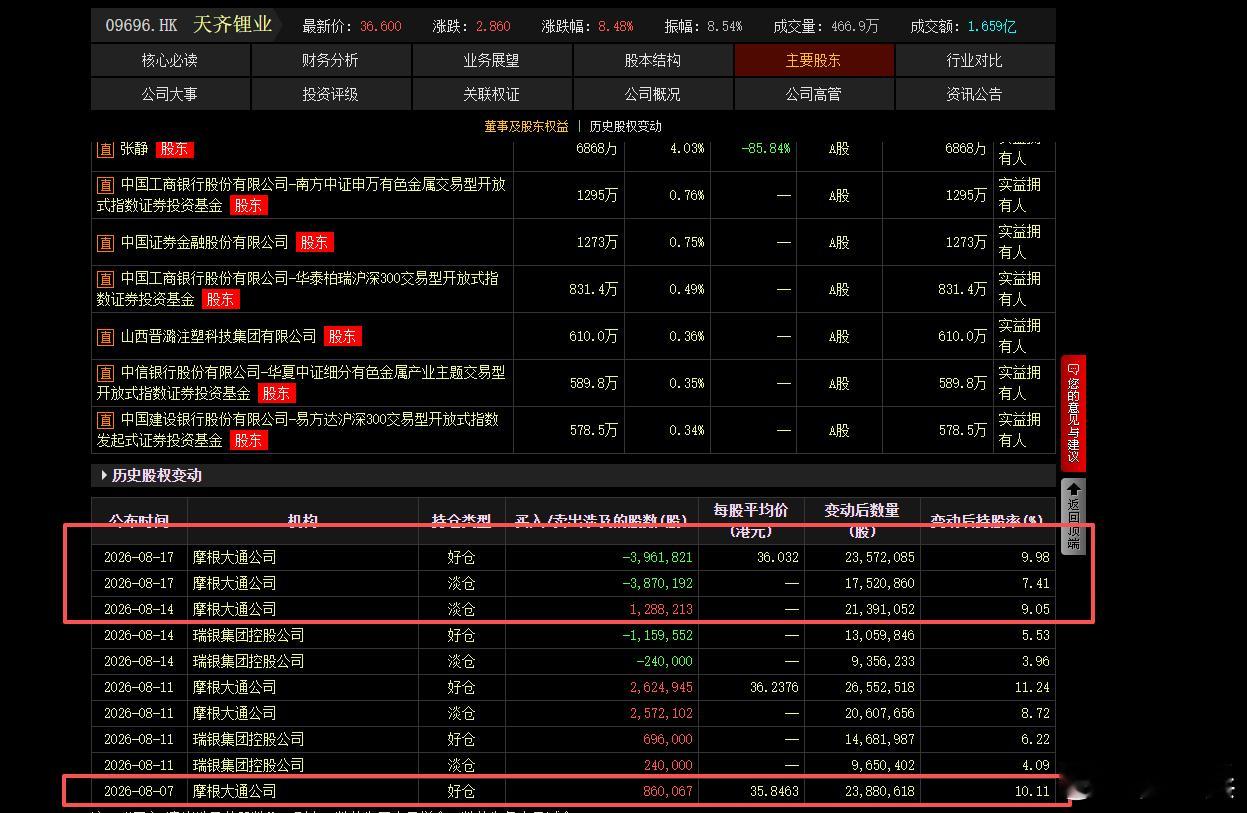Click the 直 icon beside 易方达沪深300 fund
Viewport: 1247px width, 813px height.
click(105, 420)
